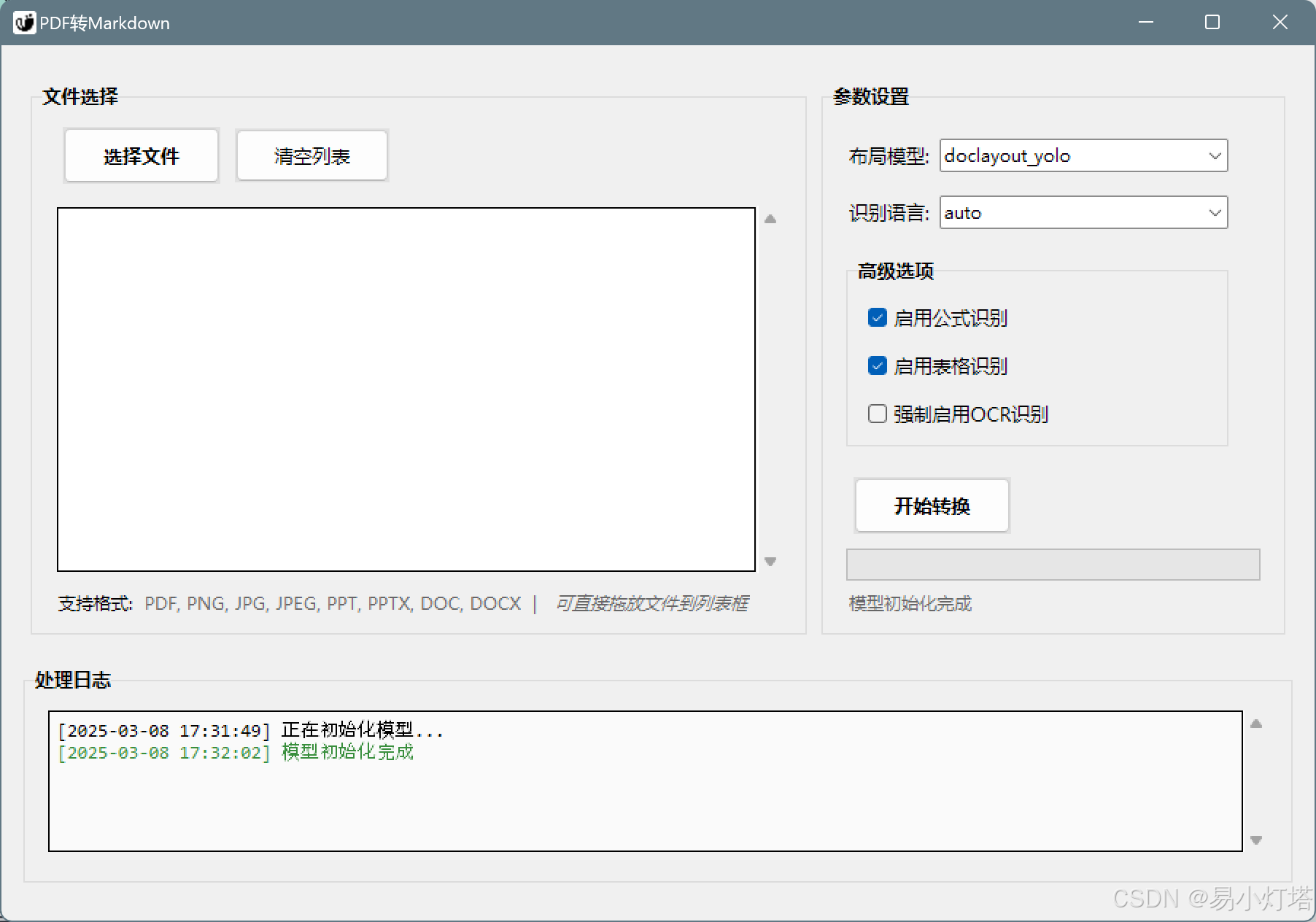Close the PDF转Markdown window
Viewport: 1316px width, 922px height.
click(x=1280, y=22)
